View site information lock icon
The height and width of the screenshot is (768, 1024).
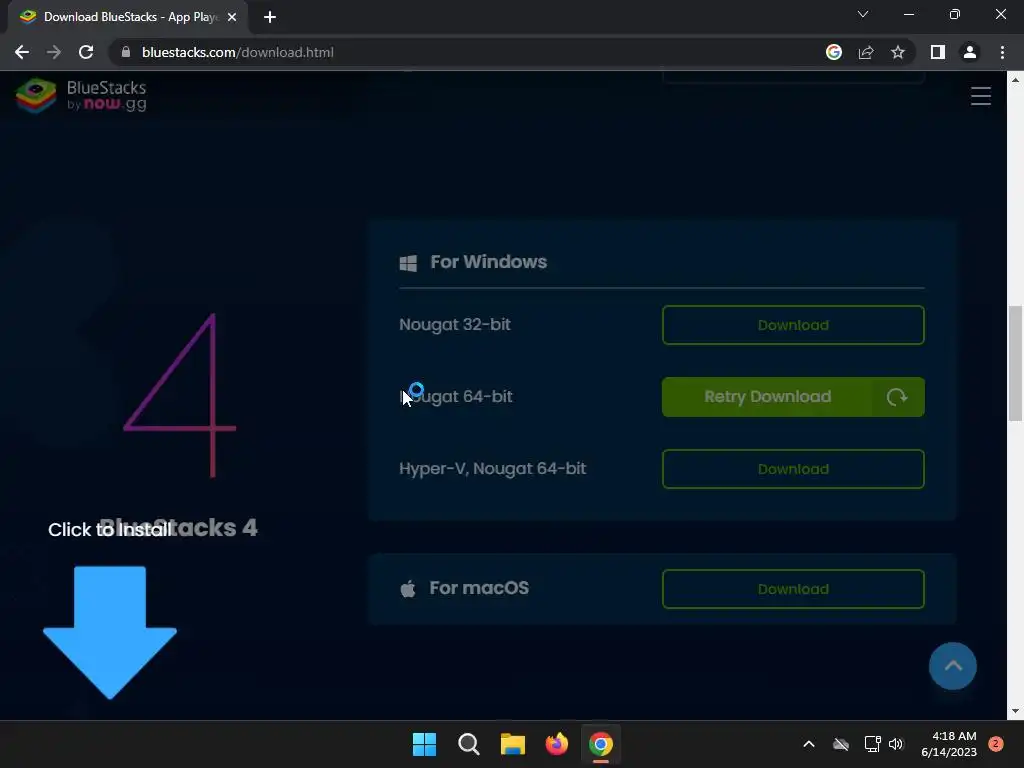125,52
